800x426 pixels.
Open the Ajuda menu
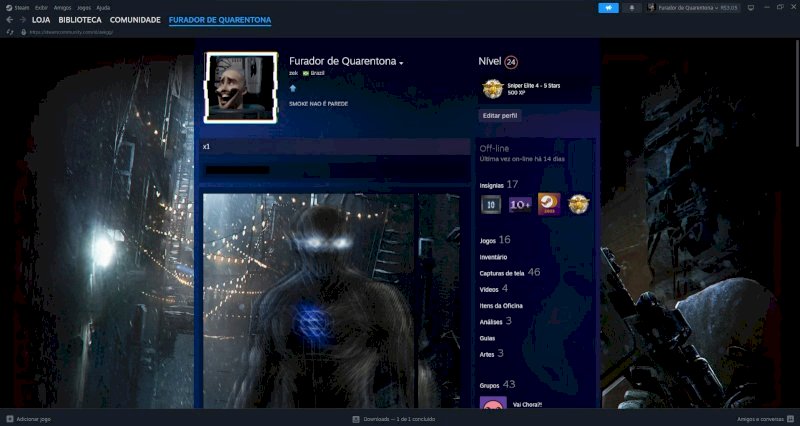pos(103,8)
